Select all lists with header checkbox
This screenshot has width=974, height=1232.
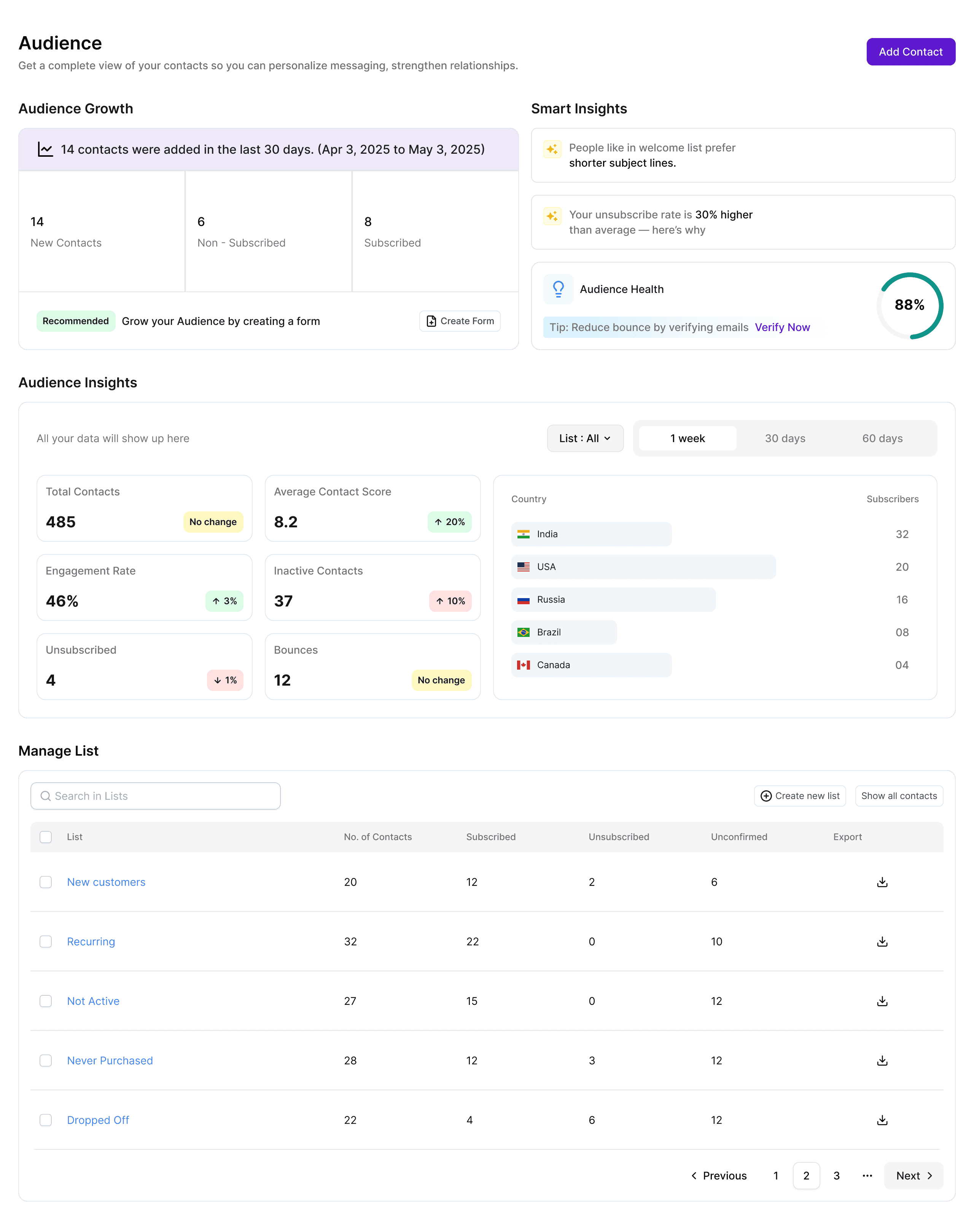point(46,837)
